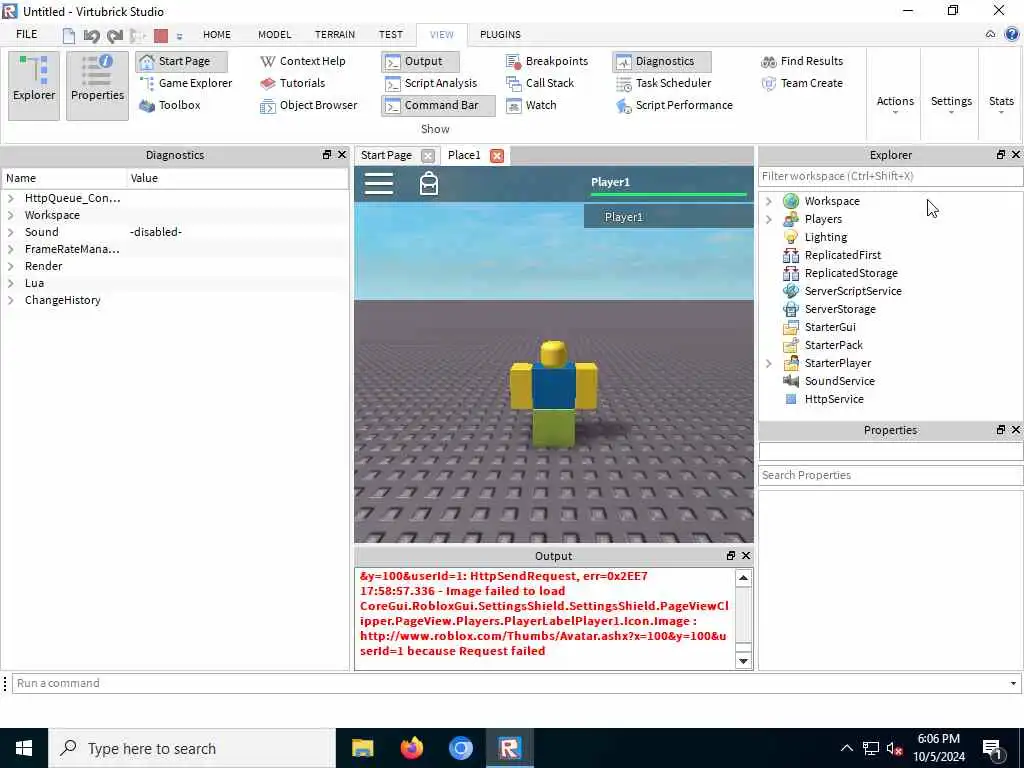Switch to the TERRAIN ribbon tab
Viewport: 1024px width, 768px height.
pos(334,35)
